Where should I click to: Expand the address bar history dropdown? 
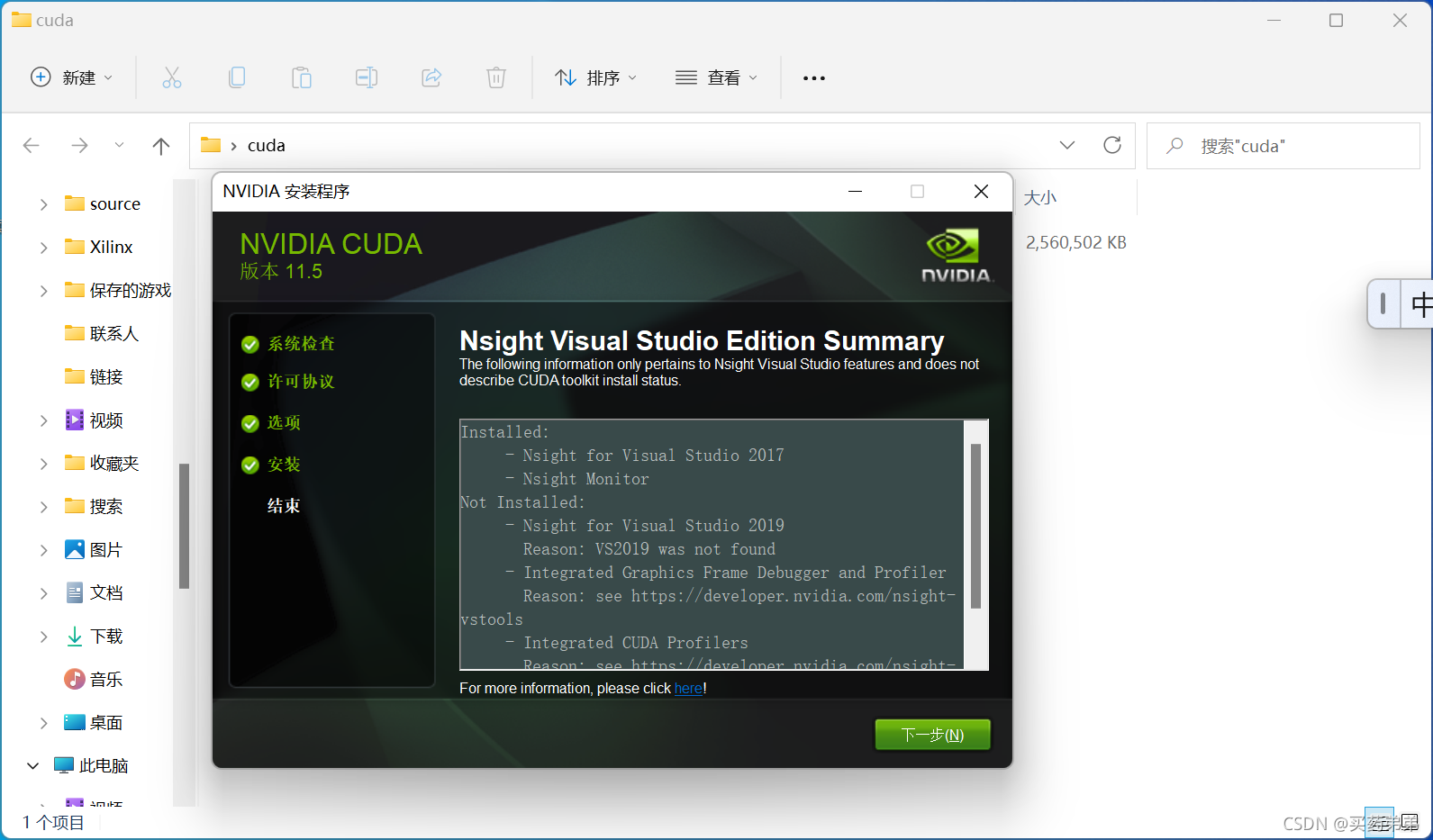point(1067,145)
